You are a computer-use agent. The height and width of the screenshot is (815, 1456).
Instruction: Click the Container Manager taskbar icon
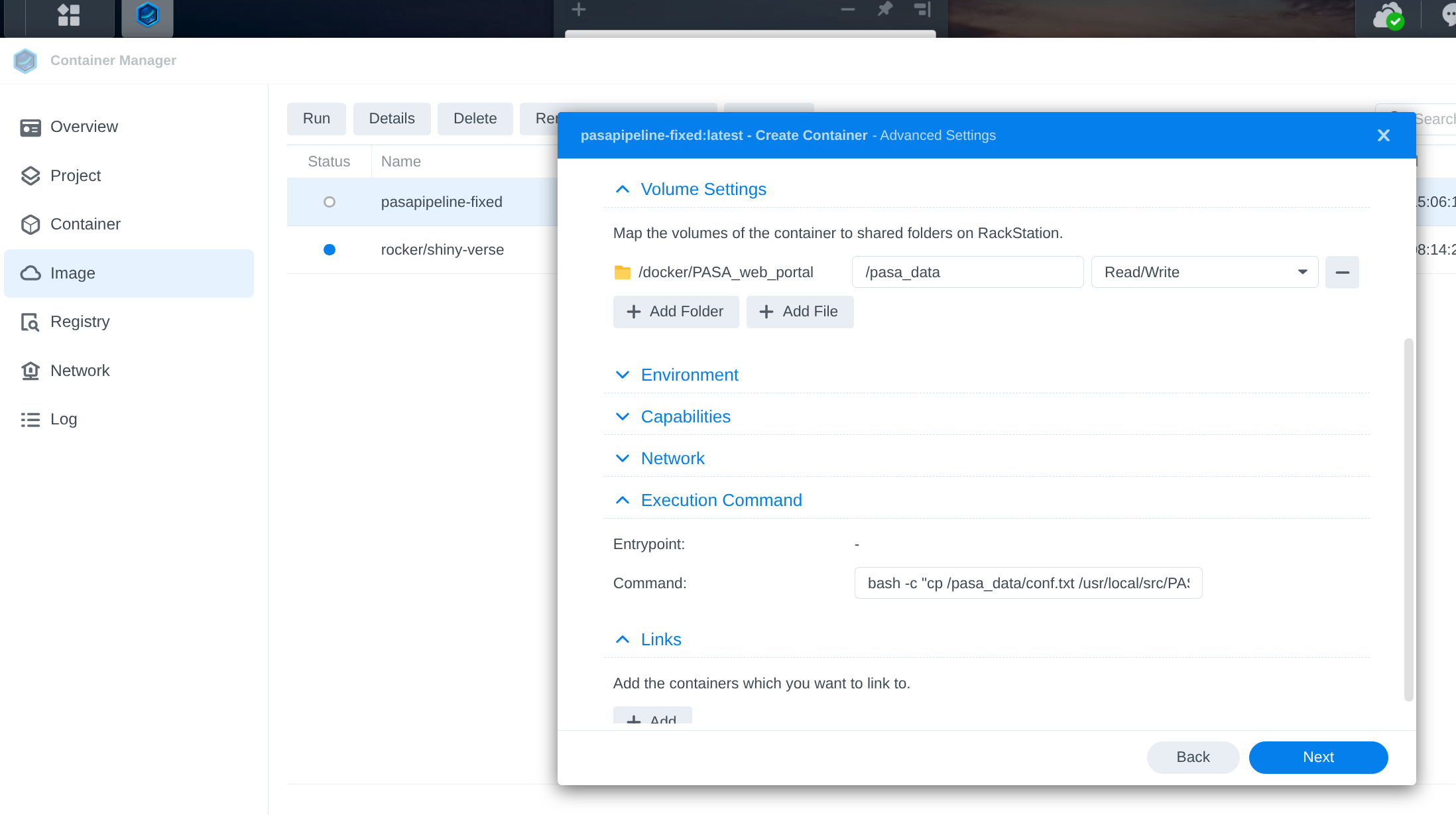coord(147,15)
